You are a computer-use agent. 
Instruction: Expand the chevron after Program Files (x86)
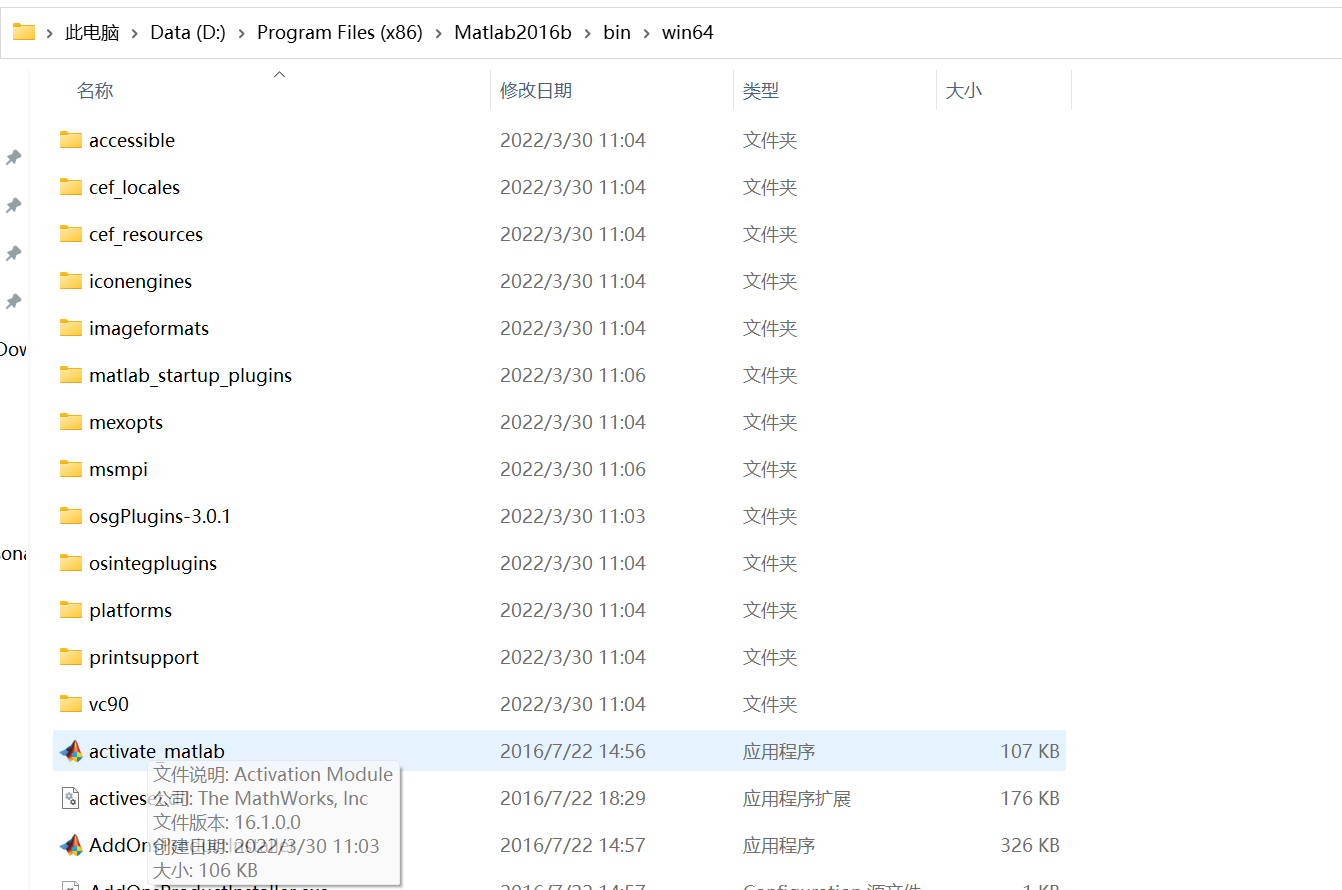tap(439, 33)
